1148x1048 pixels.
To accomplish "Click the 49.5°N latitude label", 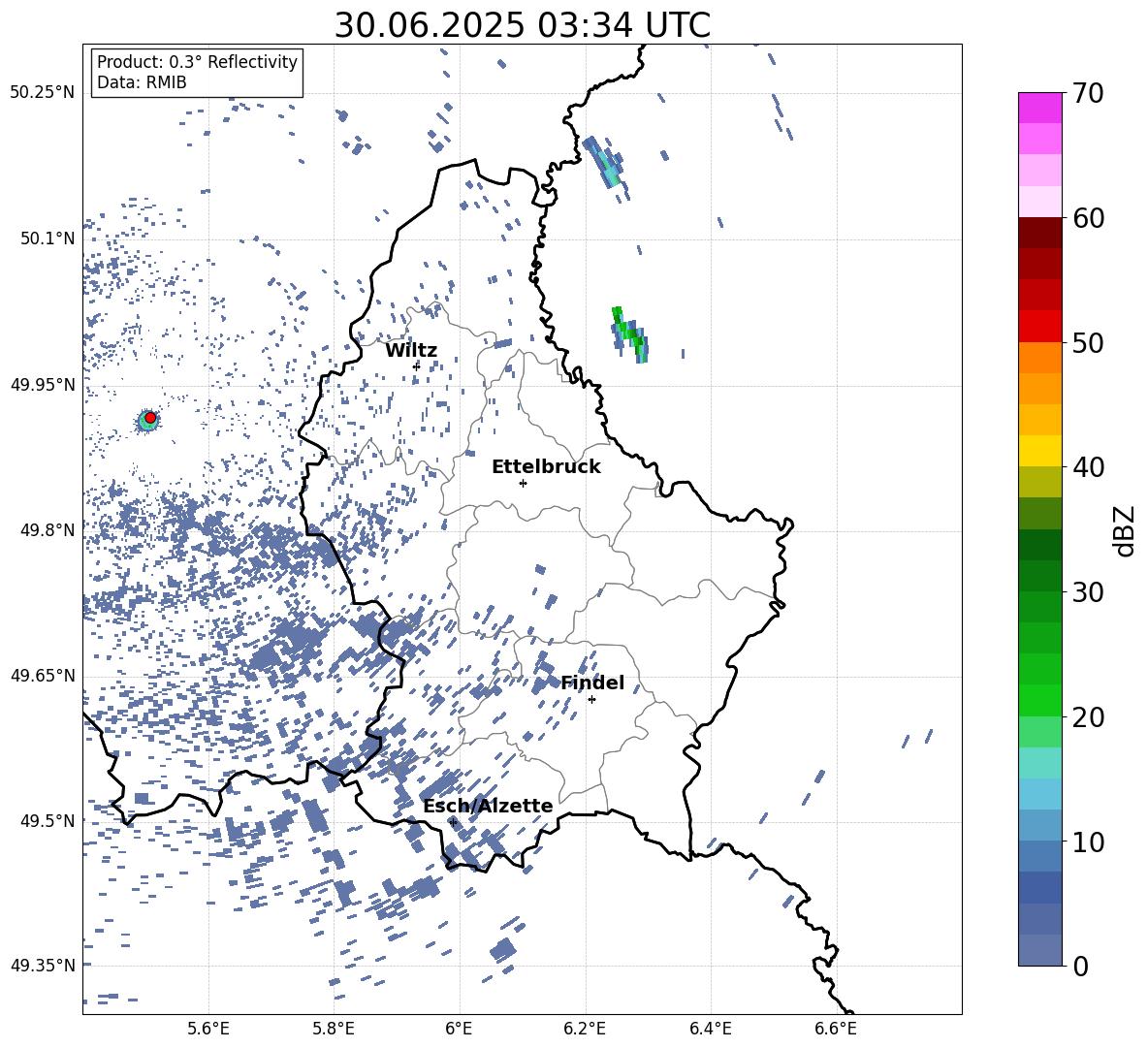I will tap(47, 820).
